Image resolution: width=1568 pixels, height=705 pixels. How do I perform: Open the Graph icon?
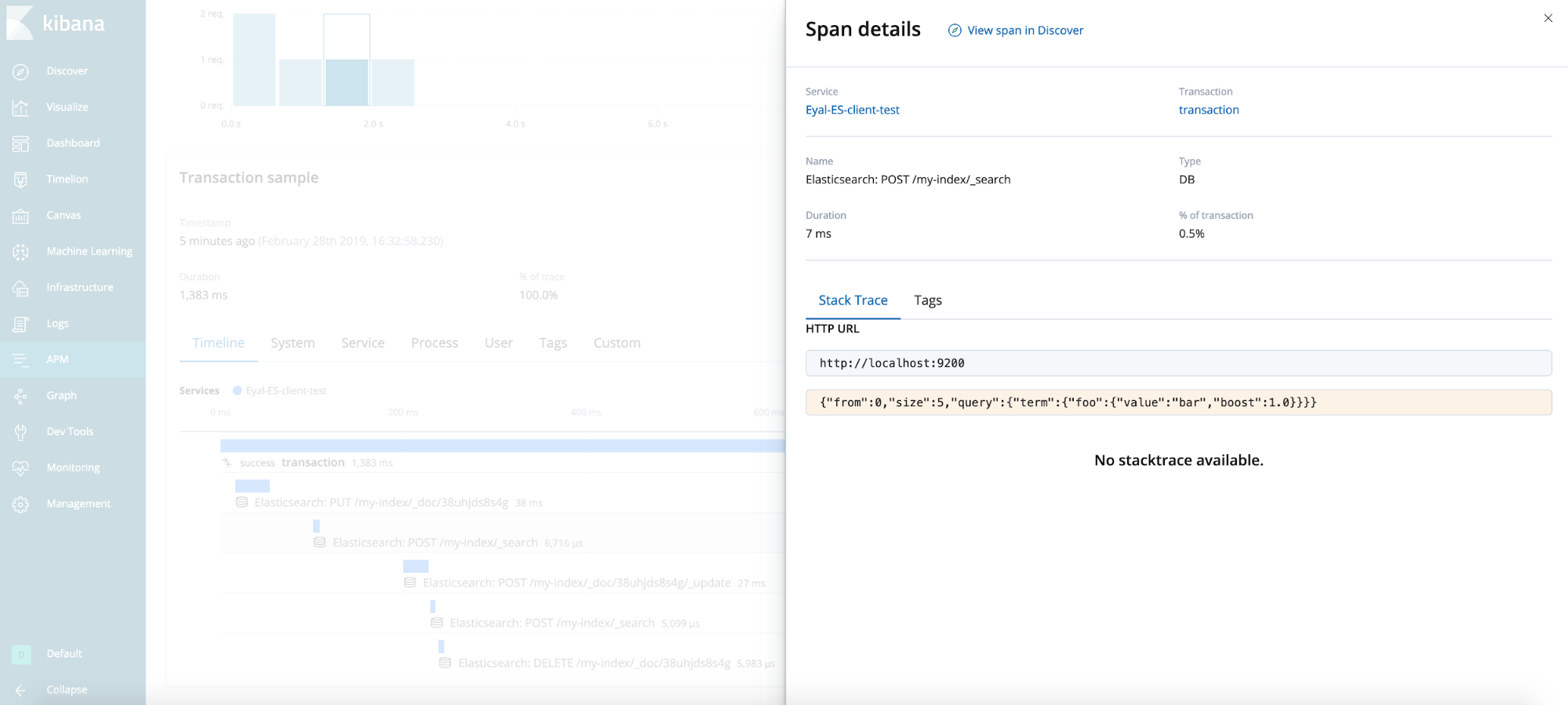pos(21,396)
